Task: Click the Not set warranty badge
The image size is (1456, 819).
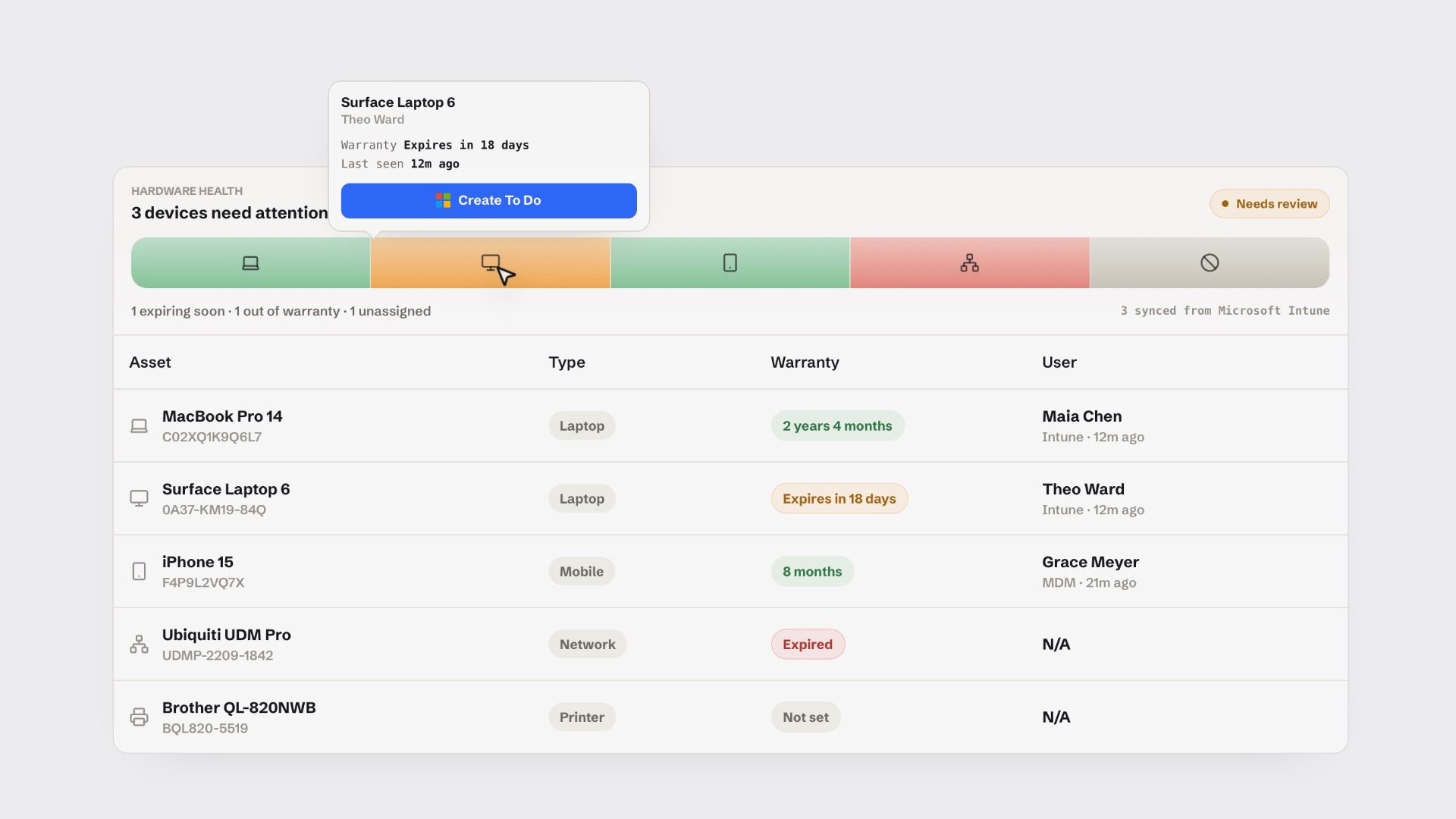Action: click(x=805, y=717)
